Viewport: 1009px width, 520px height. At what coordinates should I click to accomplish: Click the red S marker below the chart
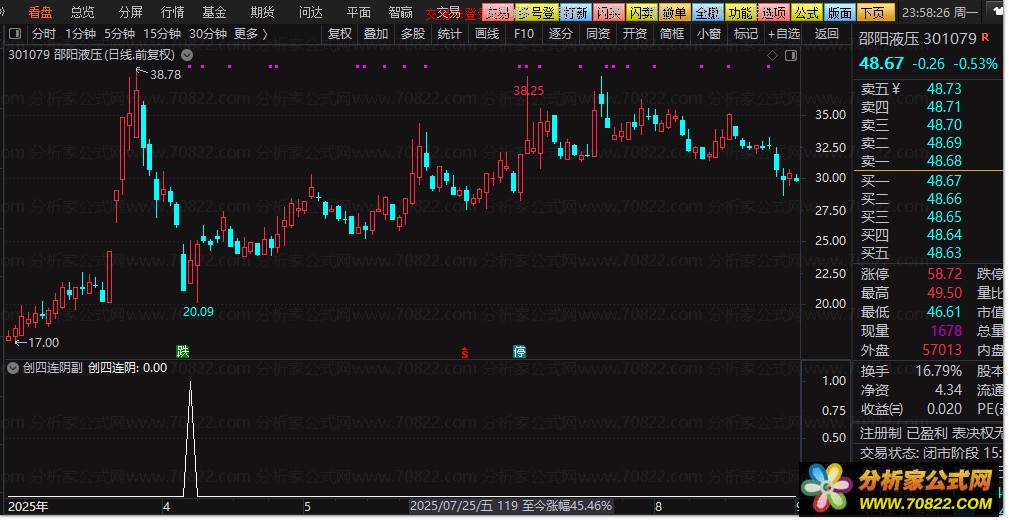(x=465, y=352)
